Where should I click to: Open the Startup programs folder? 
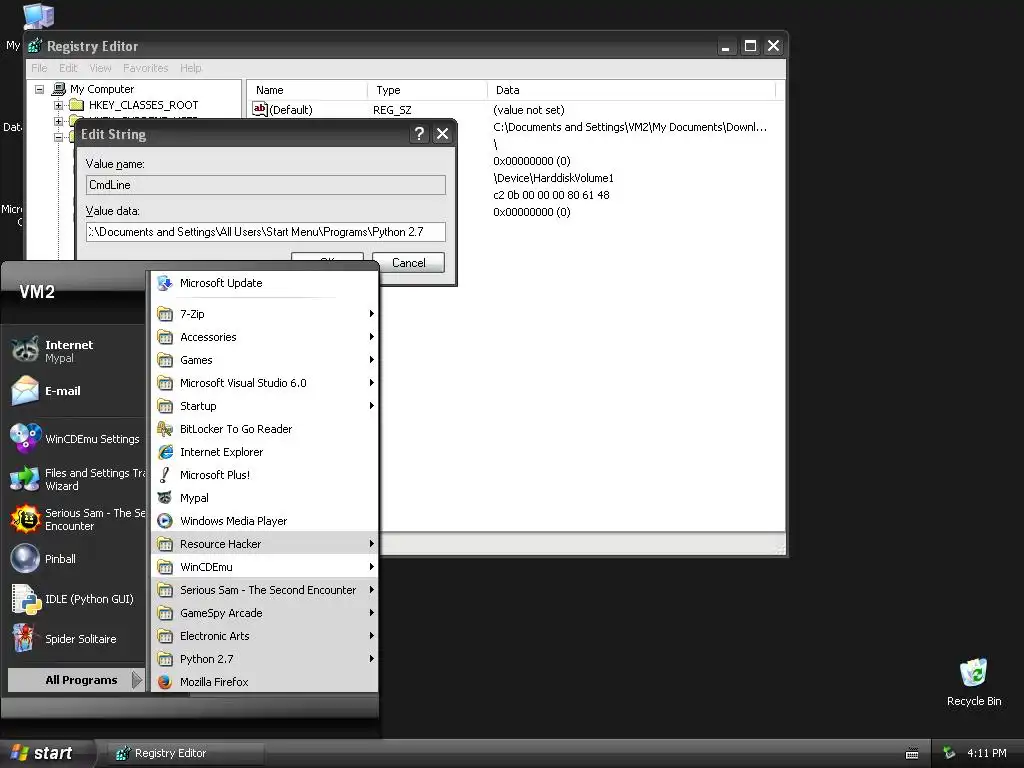coord(264,406)
